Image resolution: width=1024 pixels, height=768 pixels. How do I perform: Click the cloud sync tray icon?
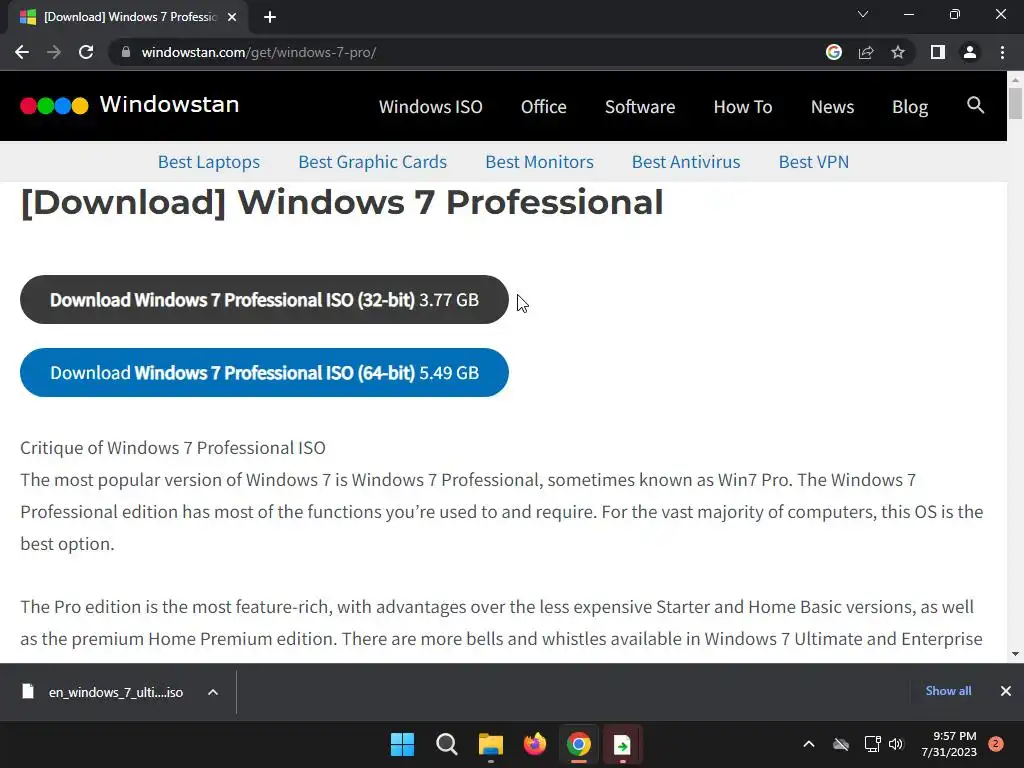coord(841,744)
